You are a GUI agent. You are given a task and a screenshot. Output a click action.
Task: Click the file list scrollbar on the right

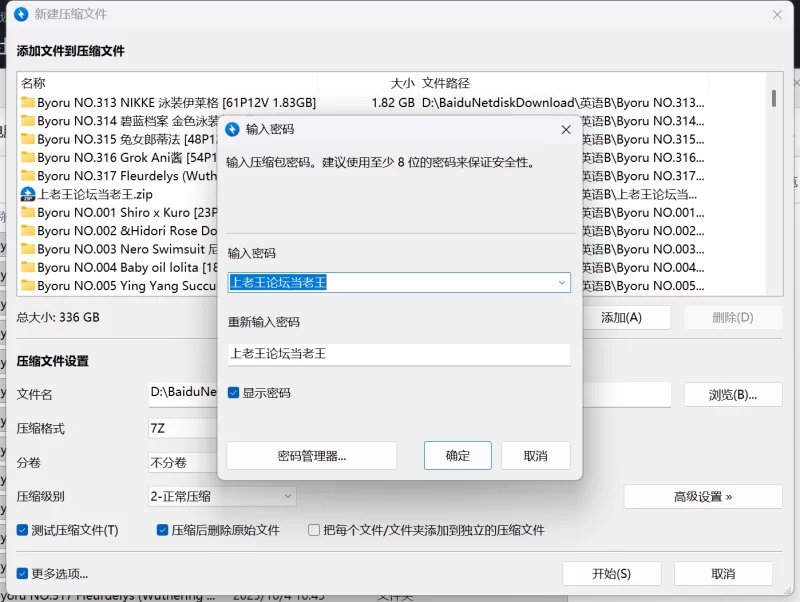point(771,100)
